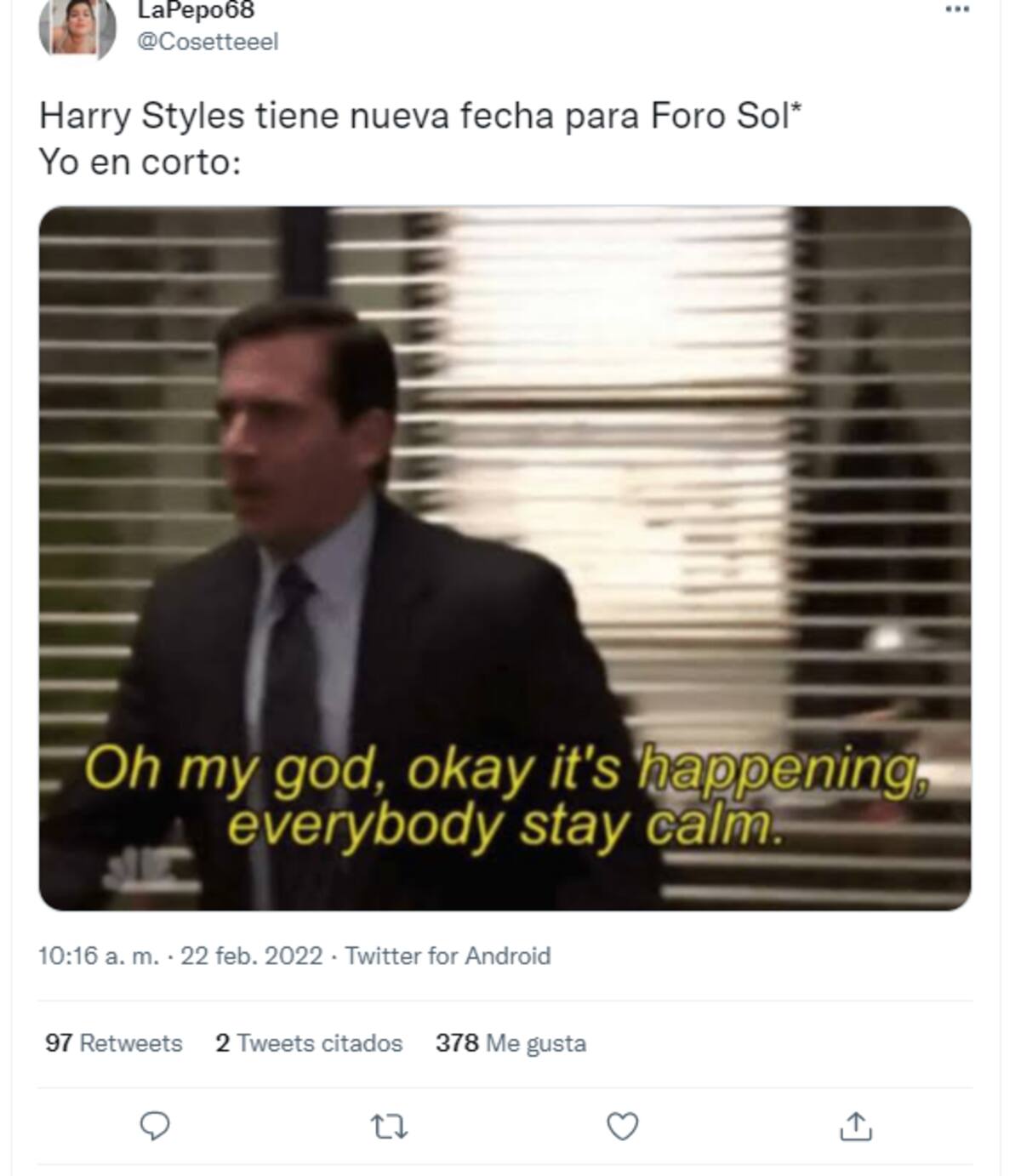
Task: Open the share upload icon
Action: [855, 1126]
